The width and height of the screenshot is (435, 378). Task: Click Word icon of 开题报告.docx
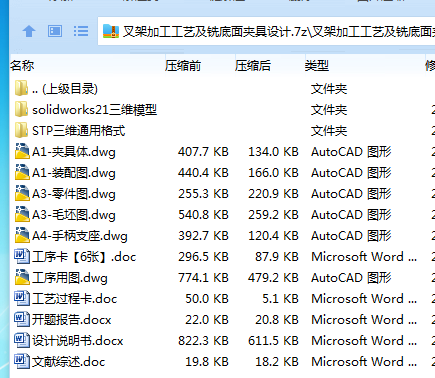click(x=22, y=319)
